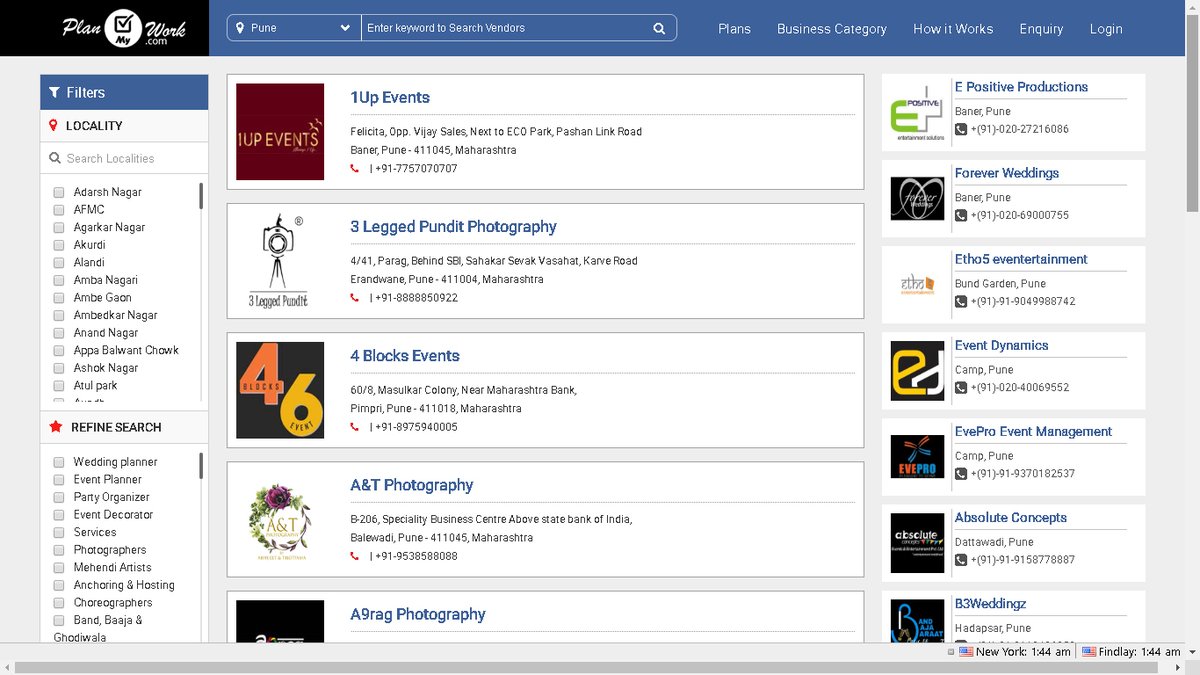The width and height of the screenshot is (1200, 675).
Task: Click phone icon for Event Dynamics
Action: [x=961, y=388]
